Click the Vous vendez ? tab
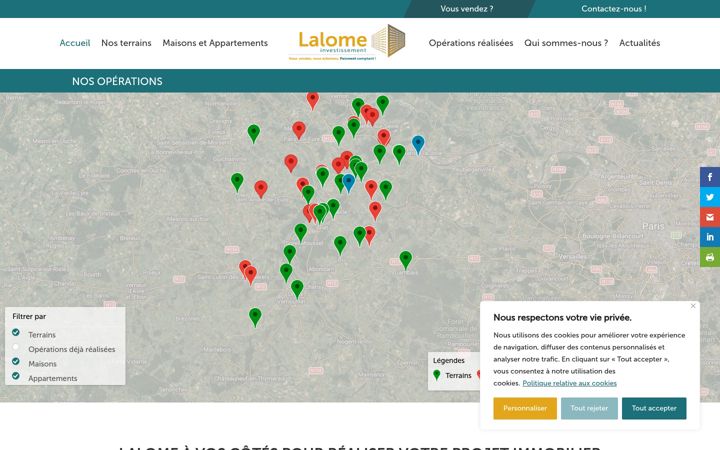This screenshot has width=720, height=450. tap(467, 9)
